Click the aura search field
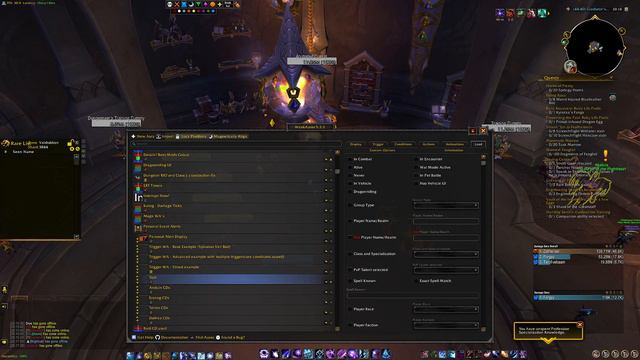Viewport: 640px width, 360px height. tap(236, 144)
